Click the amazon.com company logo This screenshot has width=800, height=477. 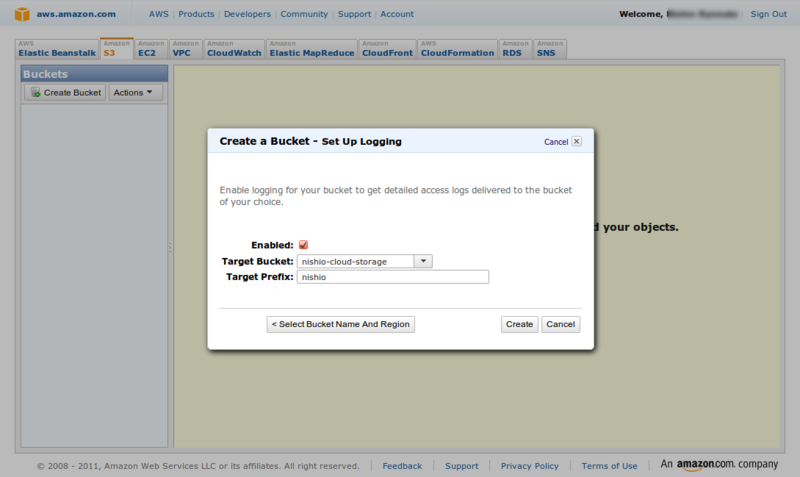(x=719, y=464)
